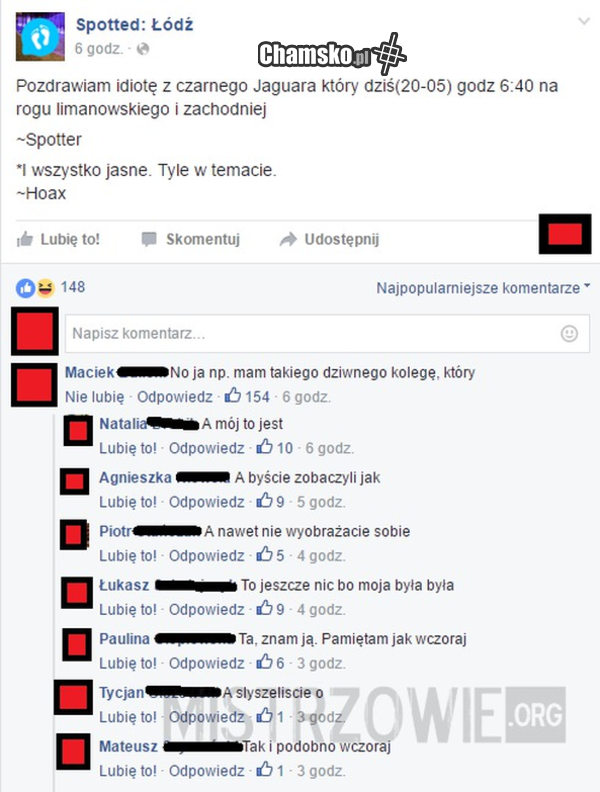The height and width of the screenshot is (792, 600).
Task: Like the post with Lubię to! button
Action: (59, 239)
